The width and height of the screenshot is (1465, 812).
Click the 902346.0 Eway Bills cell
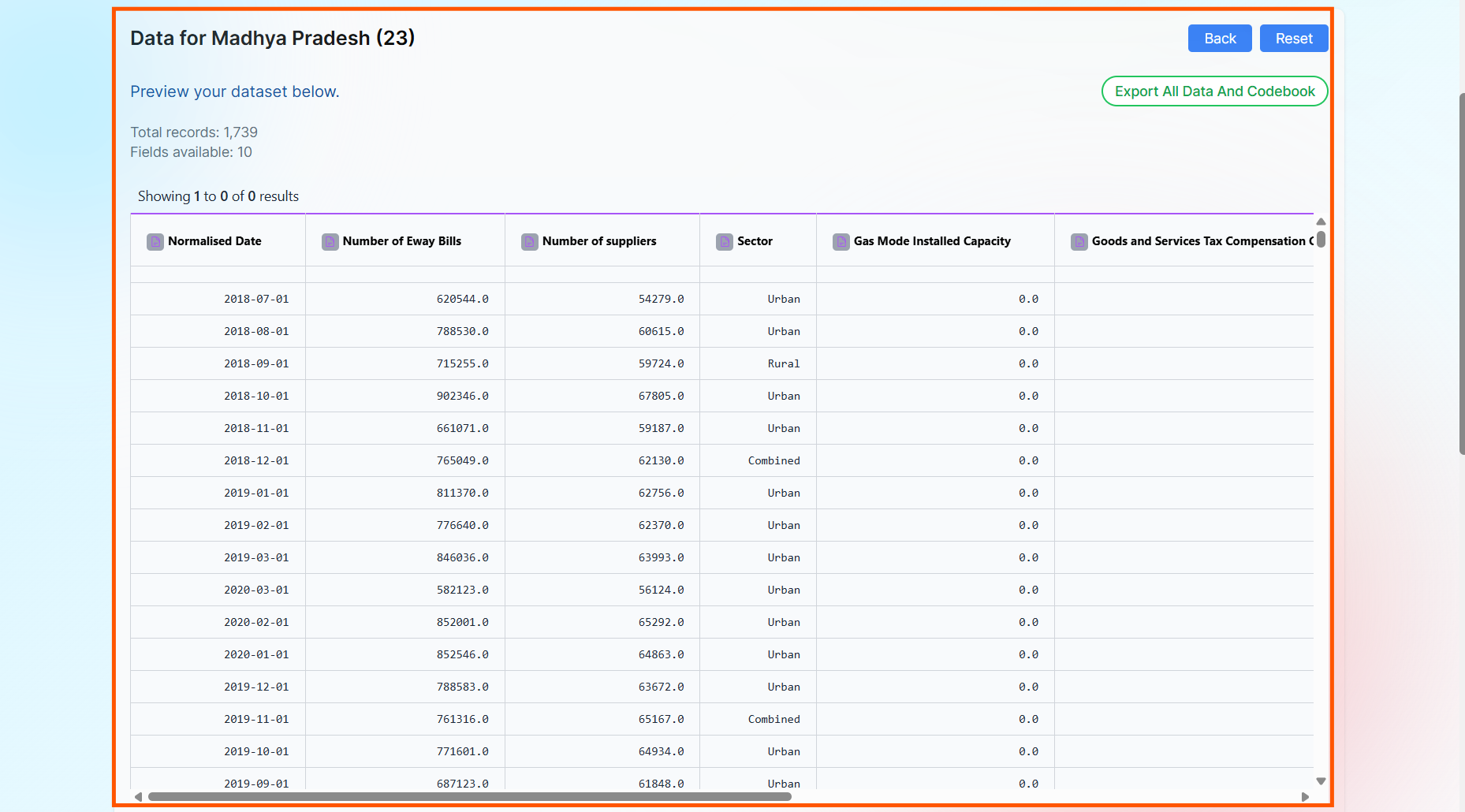click(x=462, y=397)
